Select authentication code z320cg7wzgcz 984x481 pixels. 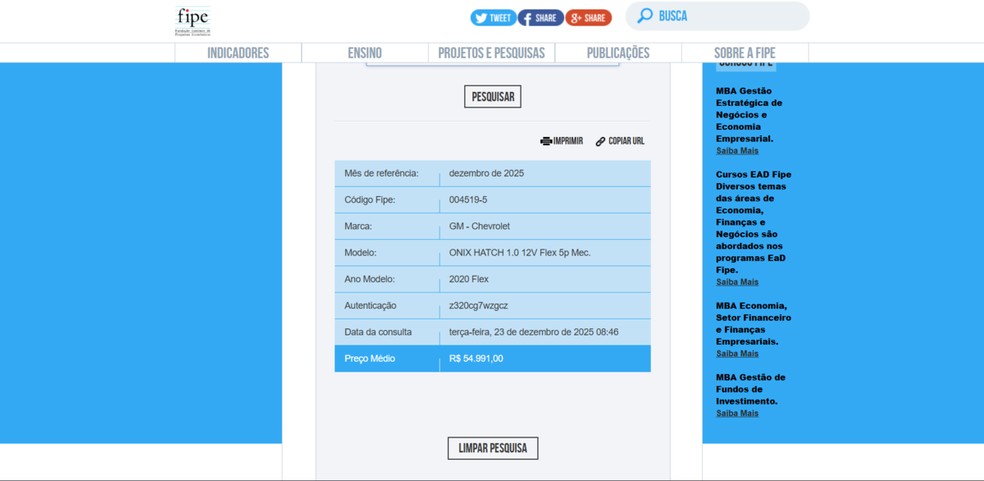[478, 305]
